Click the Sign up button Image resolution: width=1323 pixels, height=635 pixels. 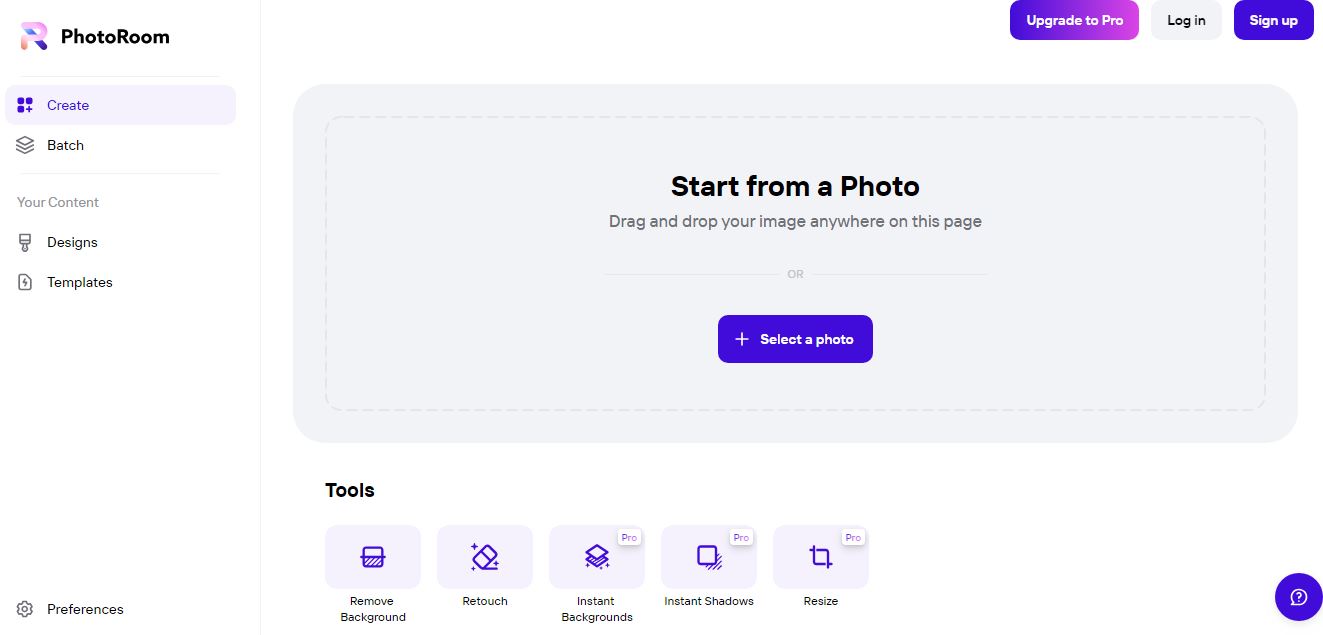1273,20
